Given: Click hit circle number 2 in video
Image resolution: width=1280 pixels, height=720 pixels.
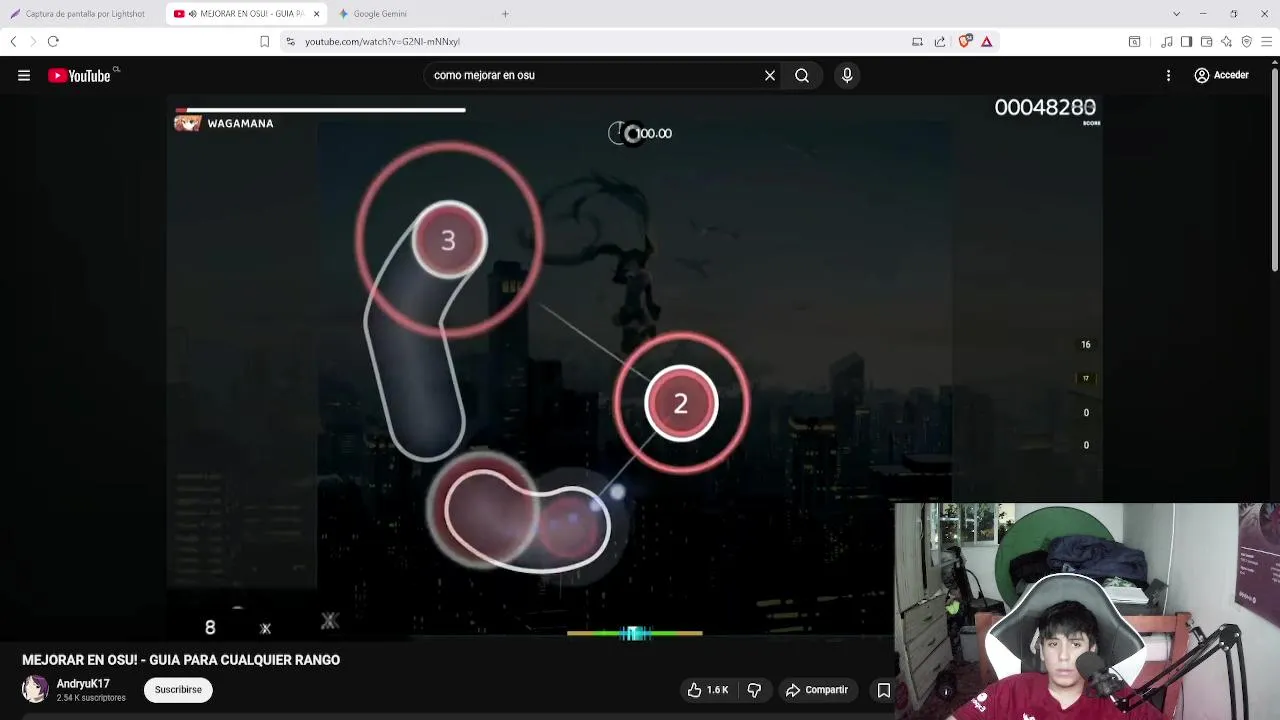Looking at the screenshot, I should click(x=681, y=403).
